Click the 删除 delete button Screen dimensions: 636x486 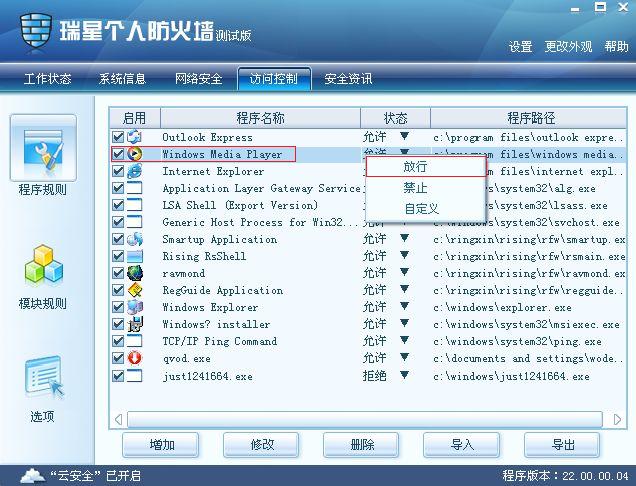(x=361, y=445)
